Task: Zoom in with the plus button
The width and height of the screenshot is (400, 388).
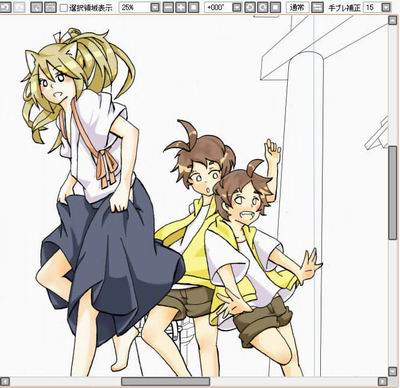Action: (181, 7)
